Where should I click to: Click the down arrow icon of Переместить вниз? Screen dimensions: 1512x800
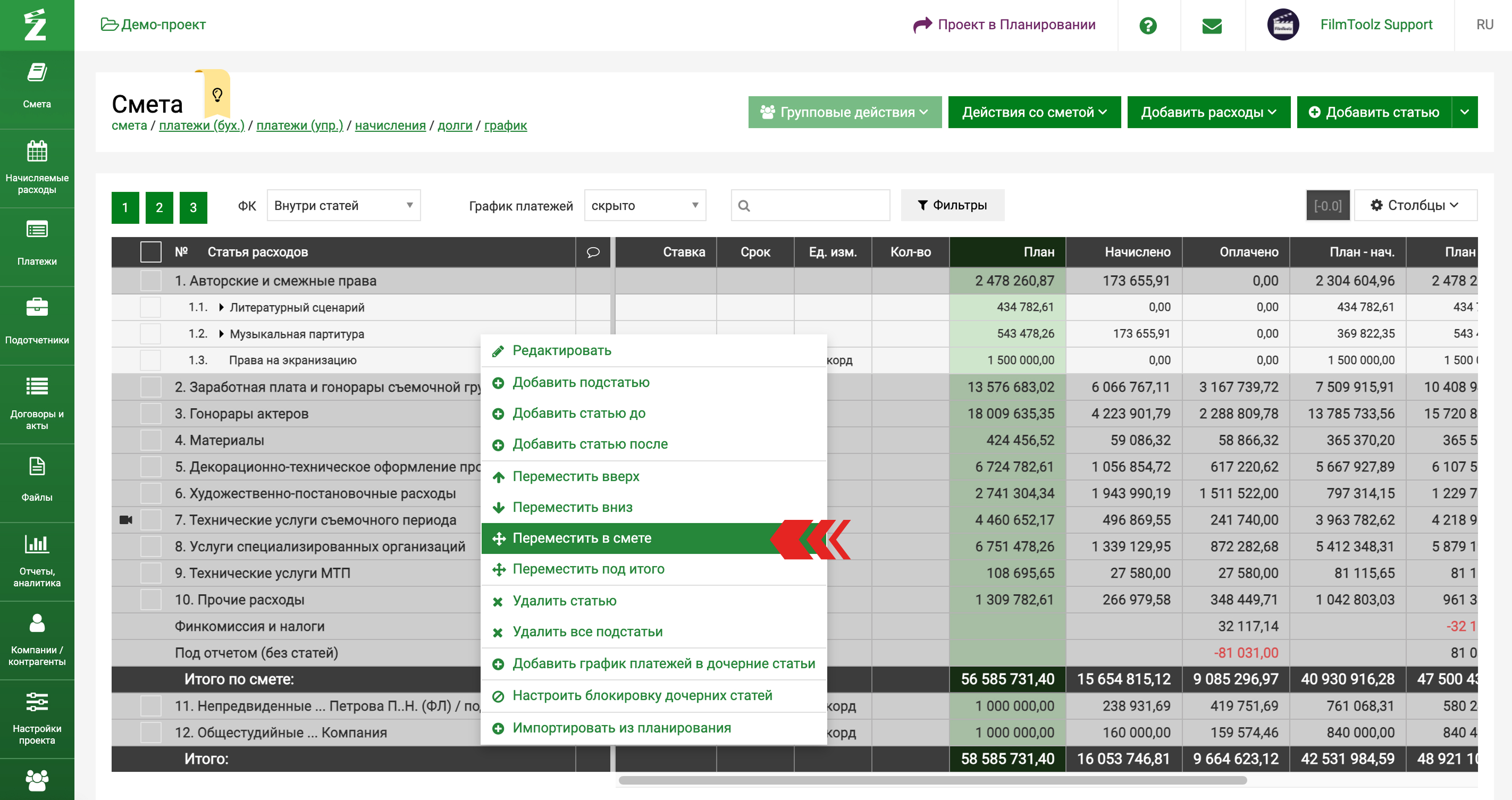point(498,508)
